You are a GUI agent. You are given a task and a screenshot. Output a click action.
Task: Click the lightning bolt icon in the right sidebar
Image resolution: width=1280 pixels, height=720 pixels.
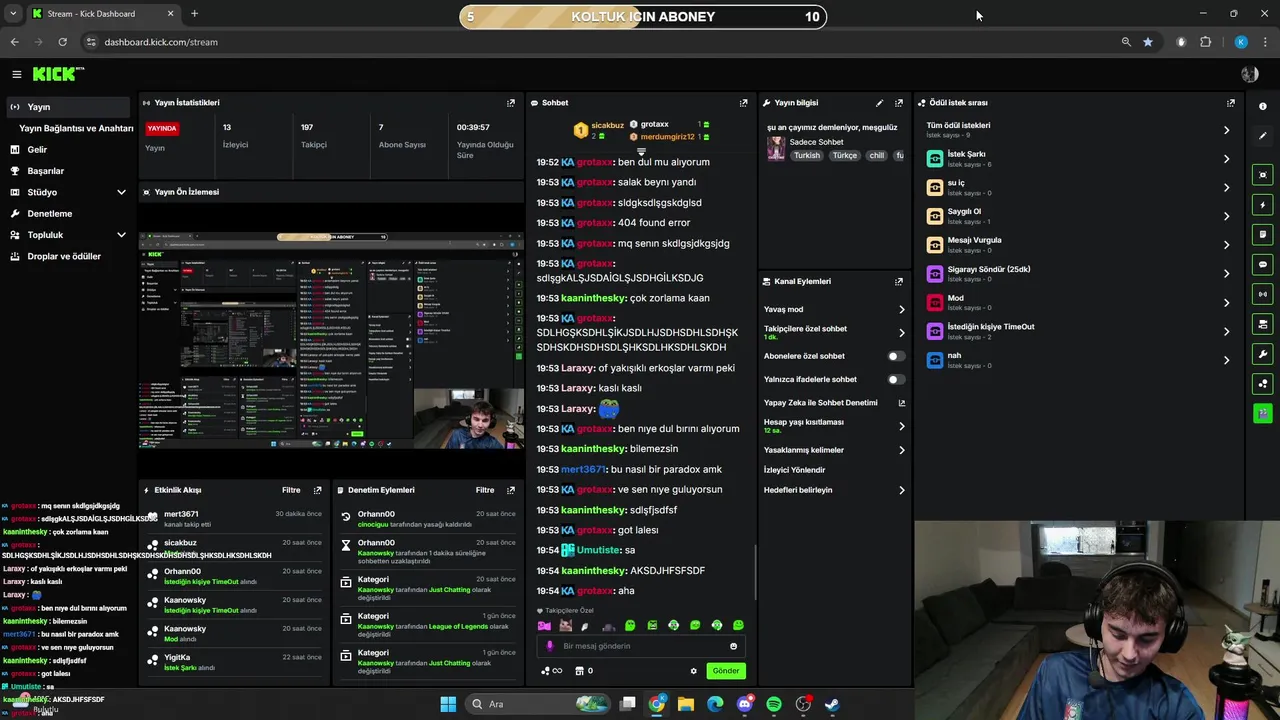(x=1263, y=205)
